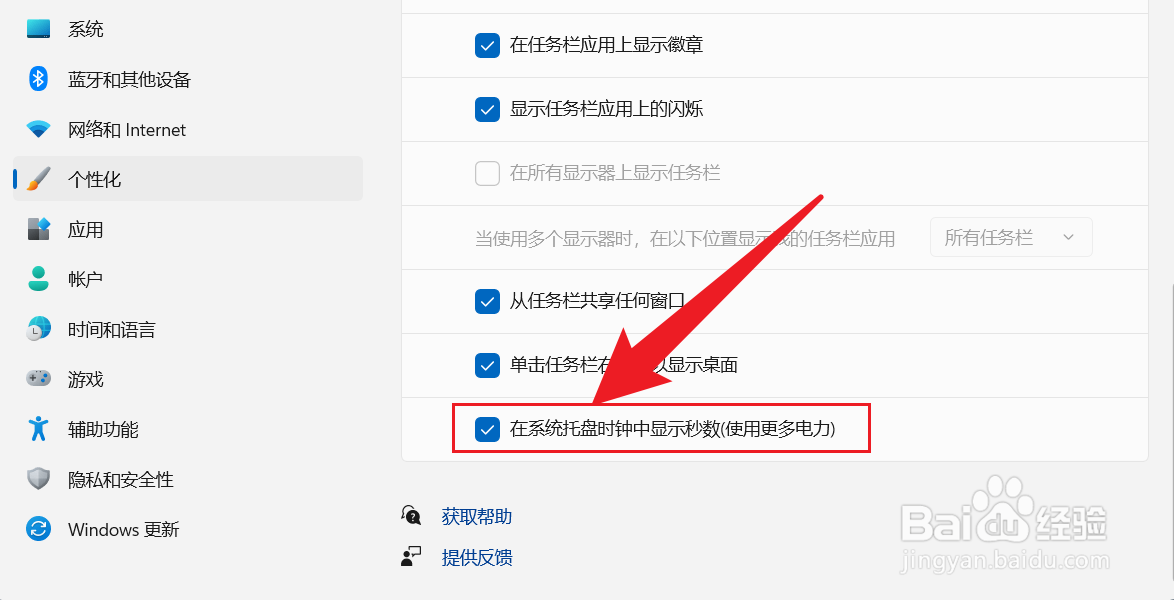Click the 提供反馈 link
This screenshot has height=600, width=1174.
click(477, 557)
